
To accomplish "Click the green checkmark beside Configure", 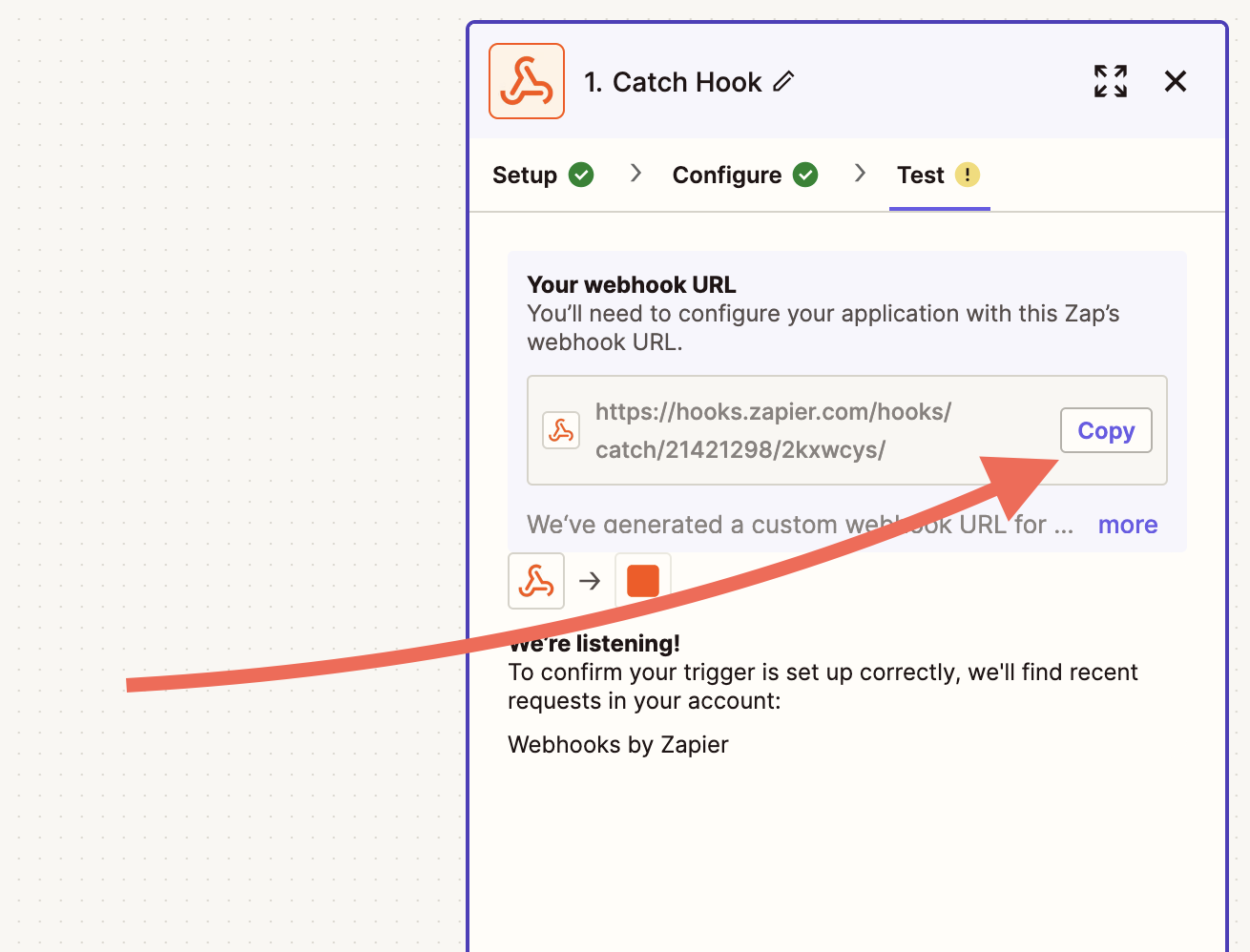I will 805,176.
